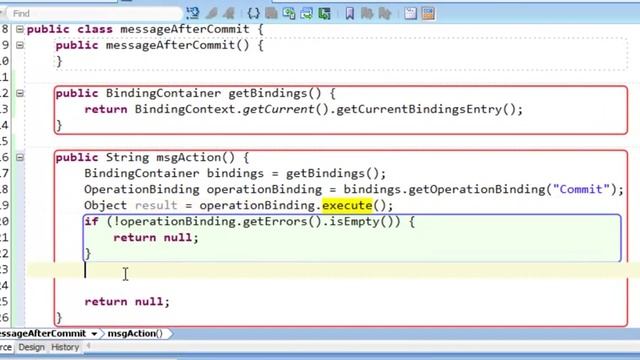The width and height of the screenshot is (640, 360).
Task: Click the orange panel layout toolbar icon
Action: point(428,13)
